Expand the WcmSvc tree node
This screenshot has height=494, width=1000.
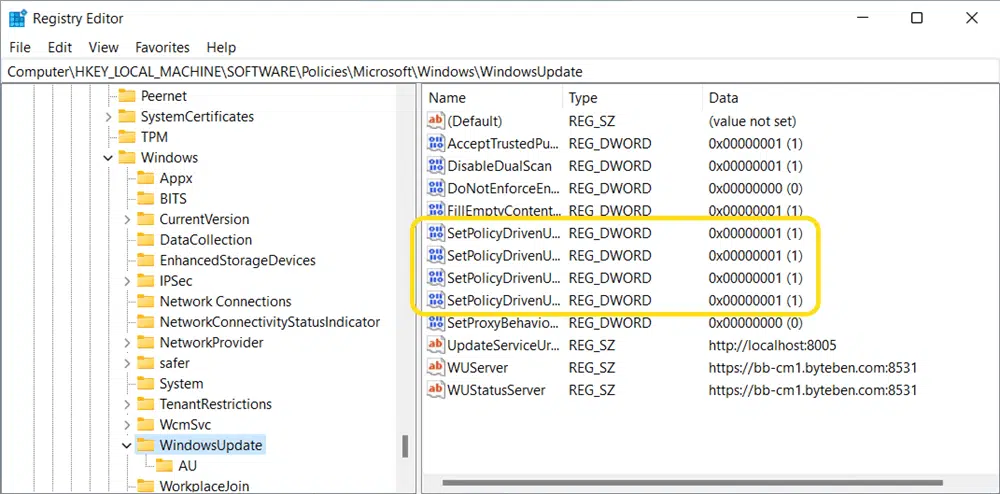[127, 425]
